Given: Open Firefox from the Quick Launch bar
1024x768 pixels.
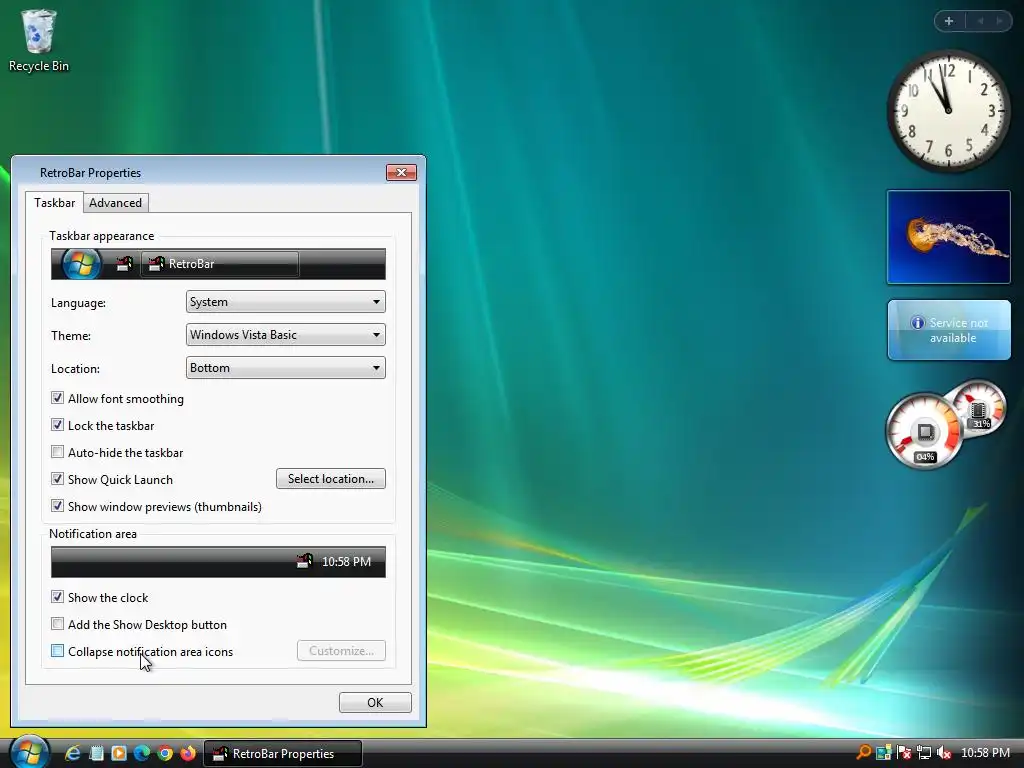Looking at the screenshot, I should click(x=187, y=753).
